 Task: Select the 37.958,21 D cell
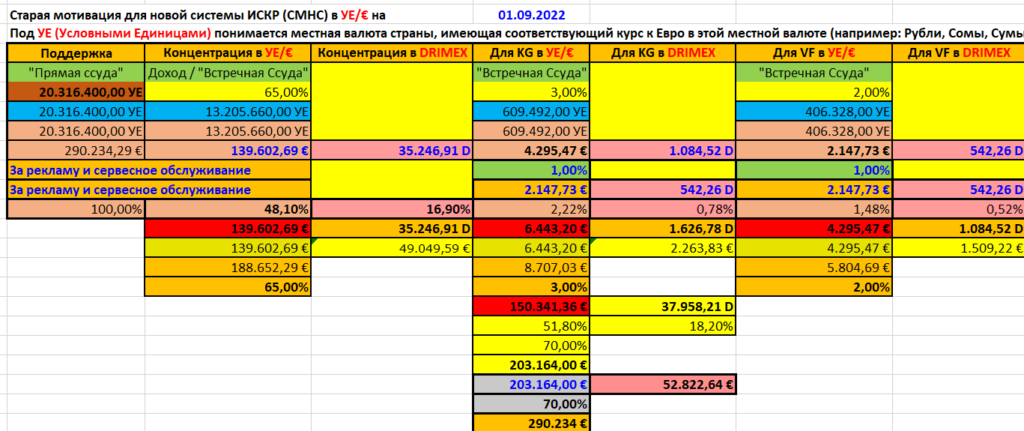click(663, 304)
